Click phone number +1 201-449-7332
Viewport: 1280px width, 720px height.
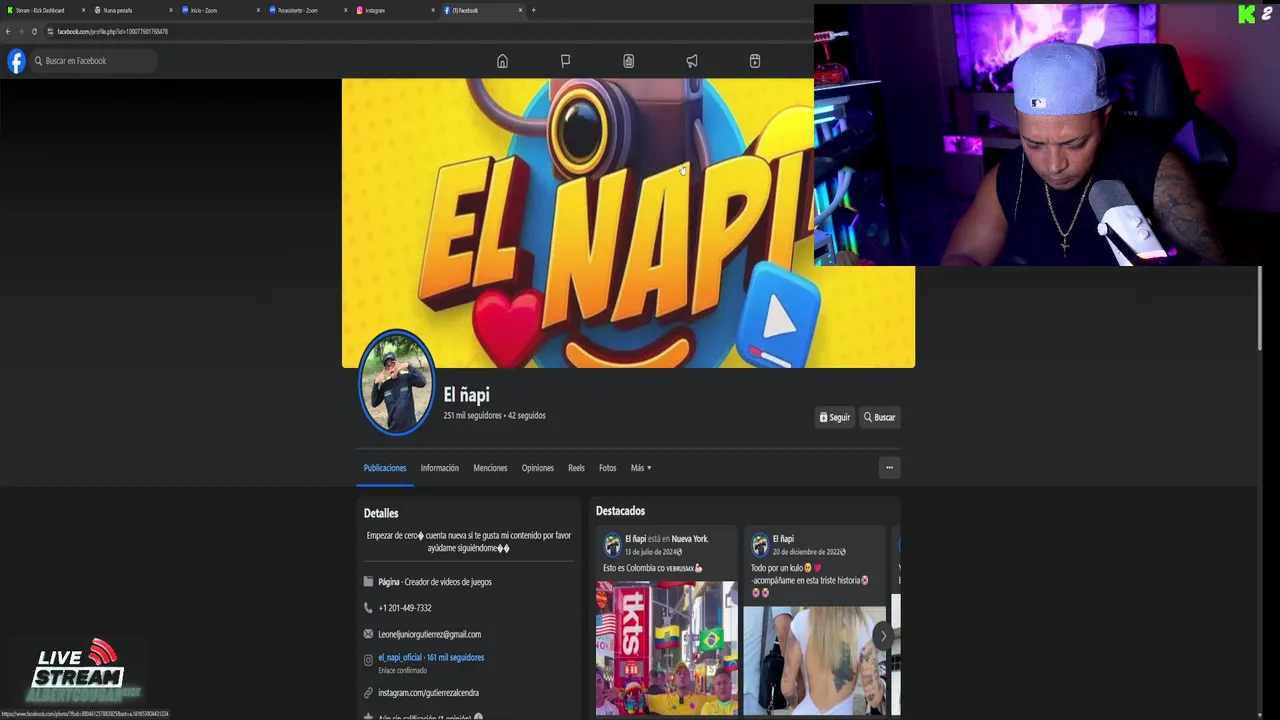tap(405, 608)
